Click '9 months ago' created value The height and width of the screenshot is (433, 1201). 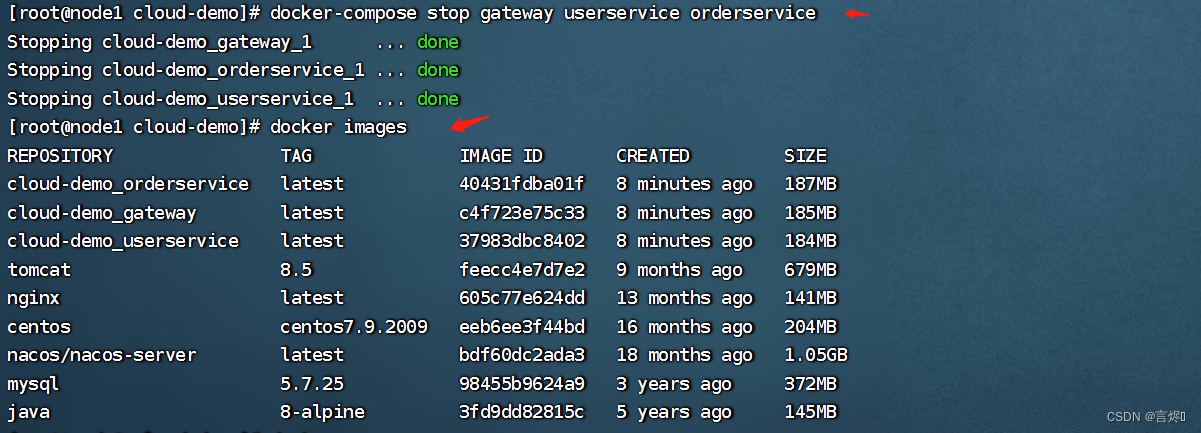pos(680,270)
